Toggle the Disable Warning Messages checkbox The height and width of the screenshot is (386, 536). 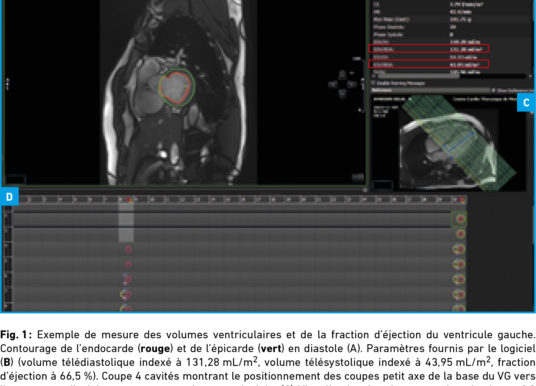pyautogui.click(x=374, y=83)
